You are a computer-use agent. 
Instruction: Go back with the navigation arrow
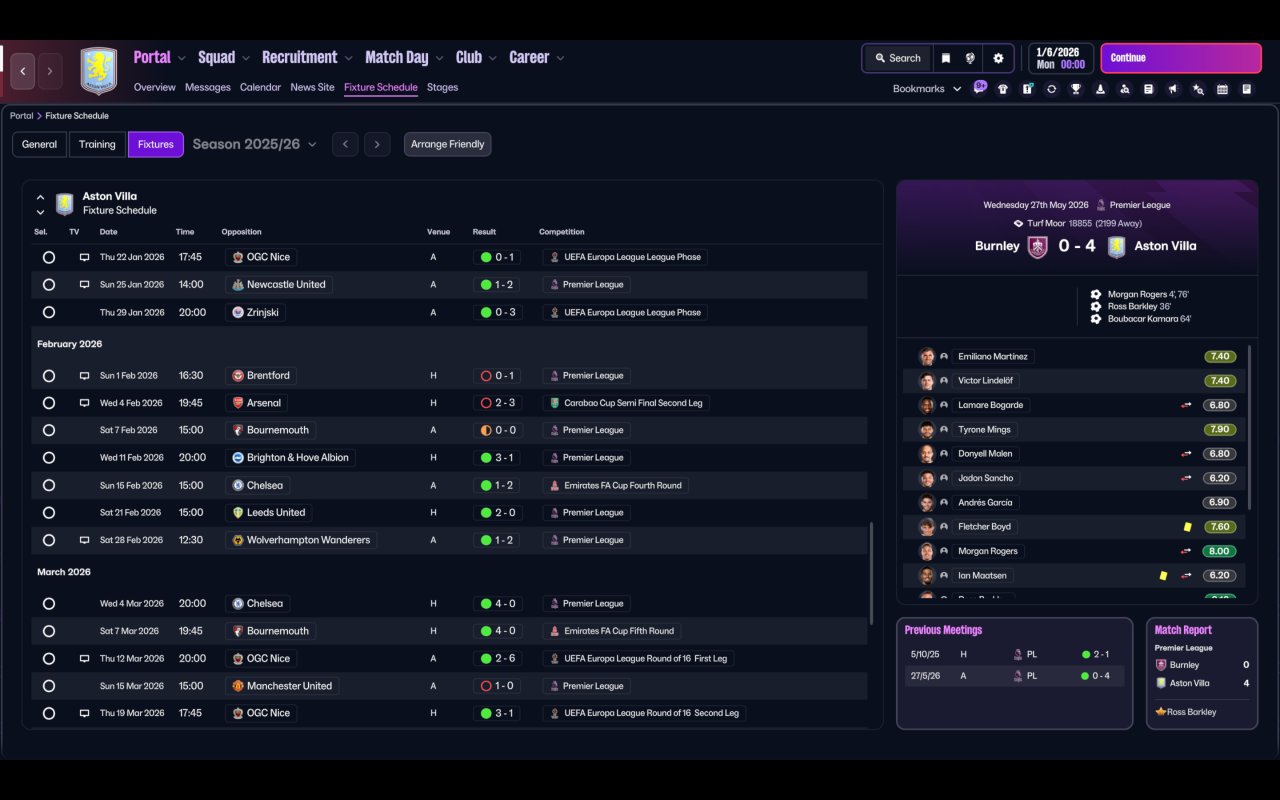23,71
